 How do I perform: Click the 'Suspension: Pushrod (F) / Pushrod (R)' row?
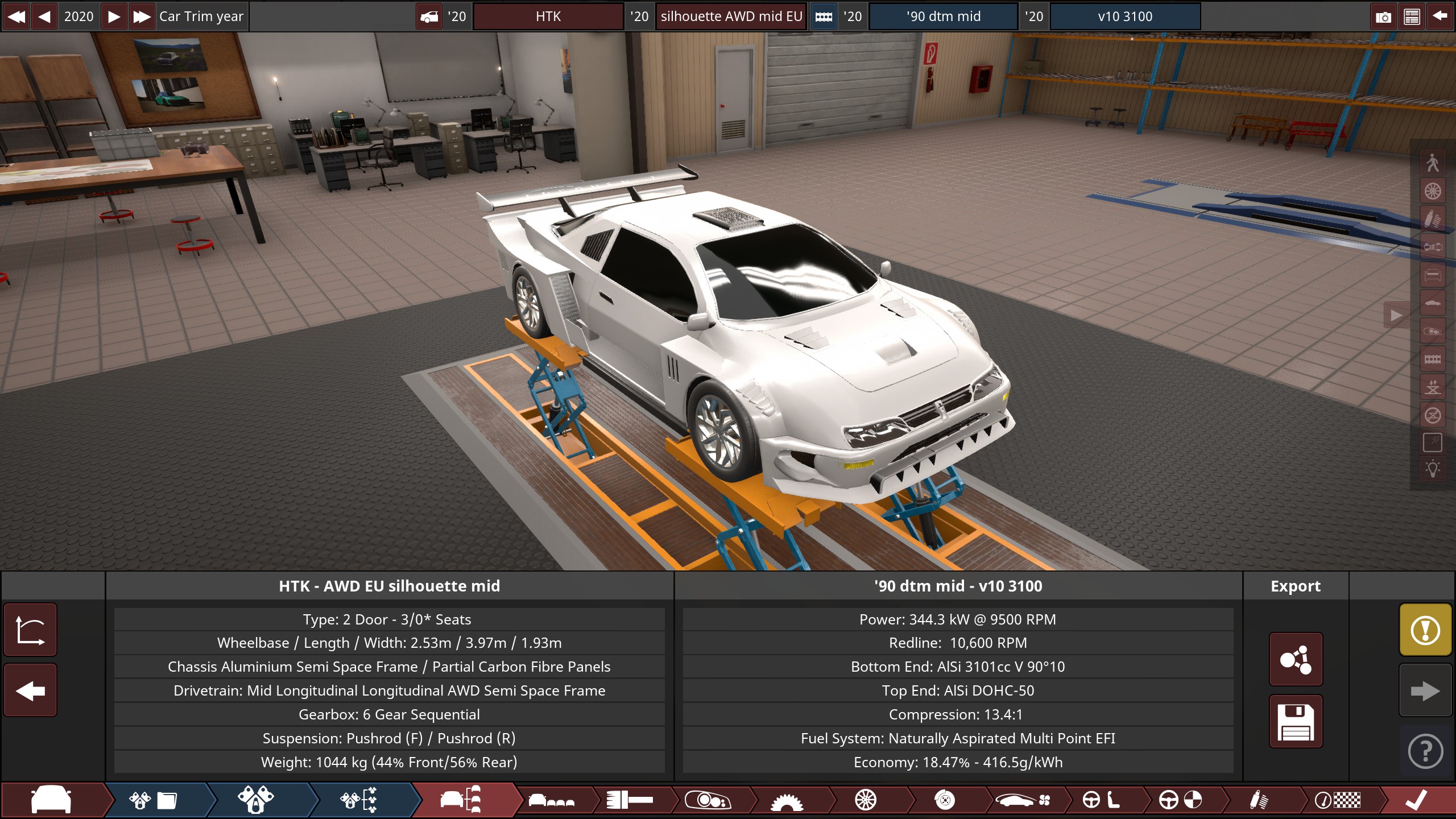tap(390, 738)
